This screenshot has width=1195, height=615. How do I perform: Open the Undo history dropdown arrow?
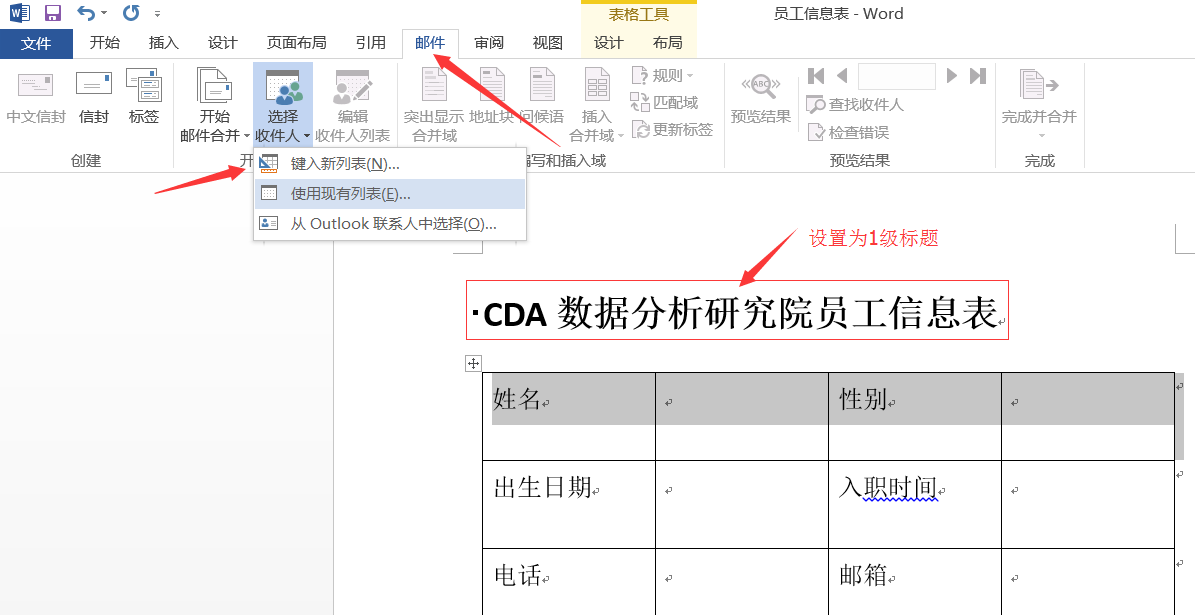point(104,14)
